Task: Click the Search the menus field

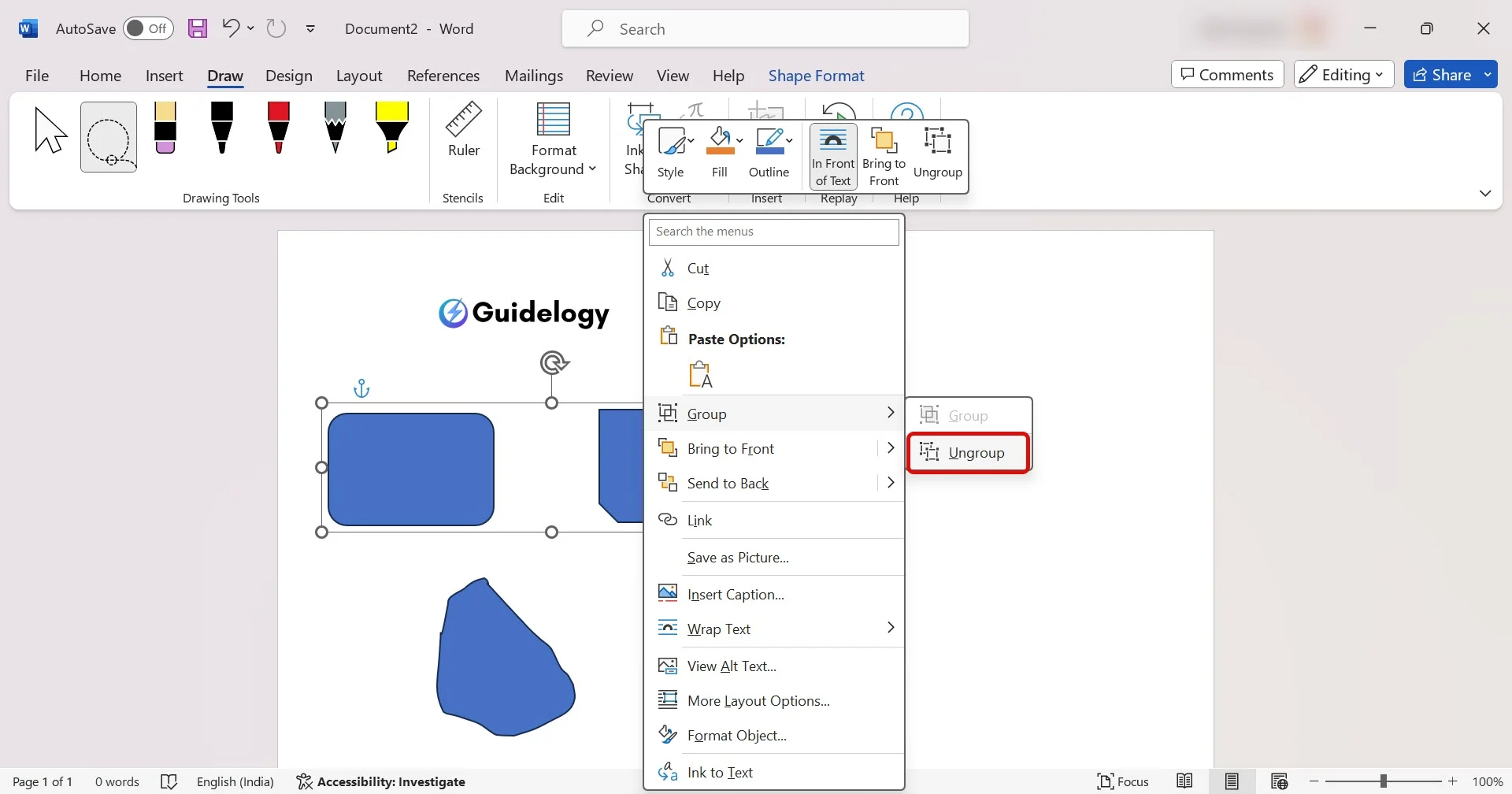Action: (774, 232)
